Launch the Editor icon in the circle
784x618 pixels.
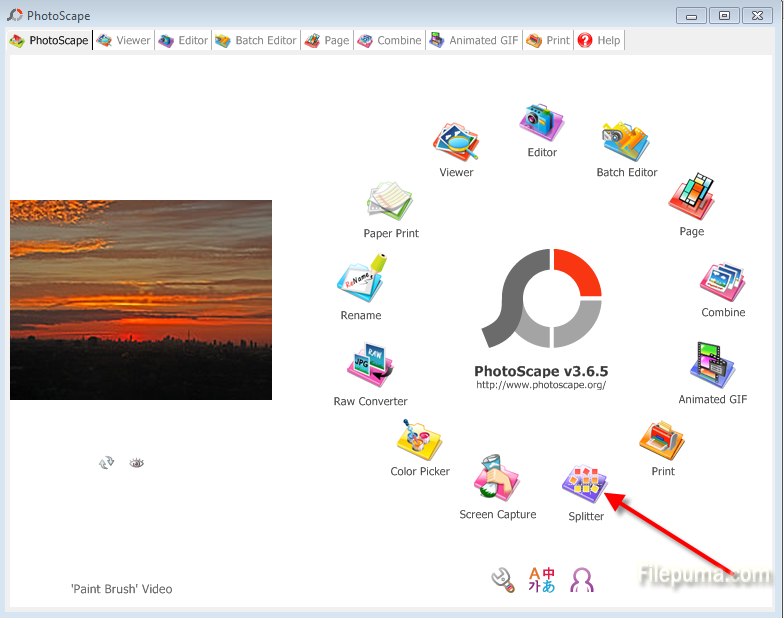[541, 124]
